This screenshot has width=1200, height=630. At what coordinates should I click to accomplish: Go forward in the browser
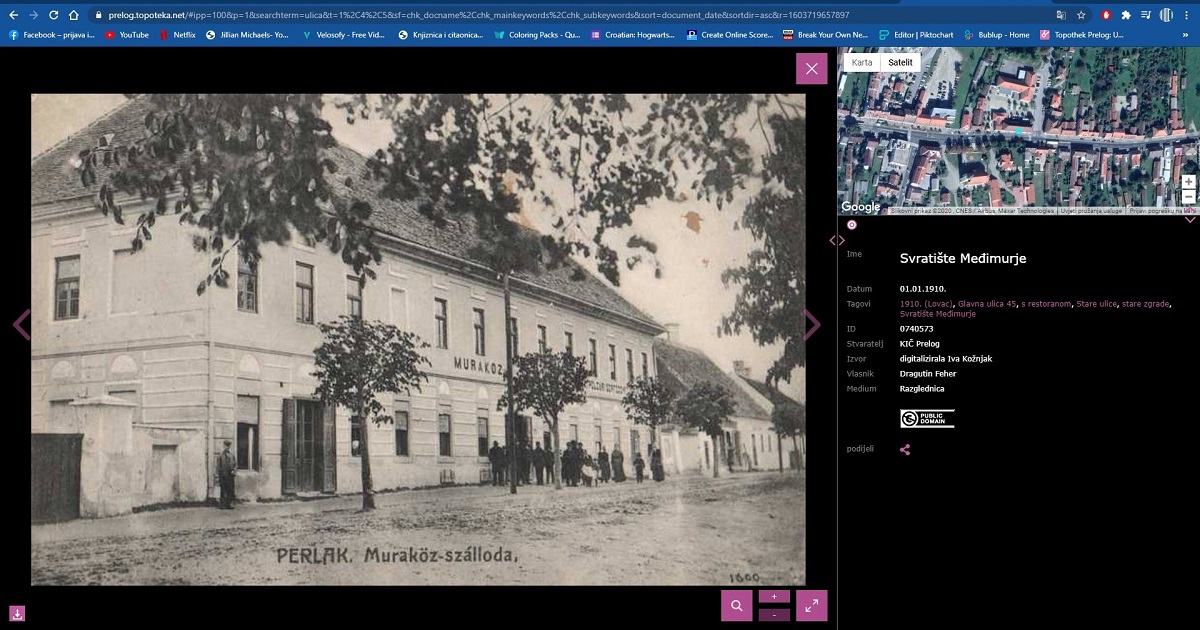coord(34,15)
